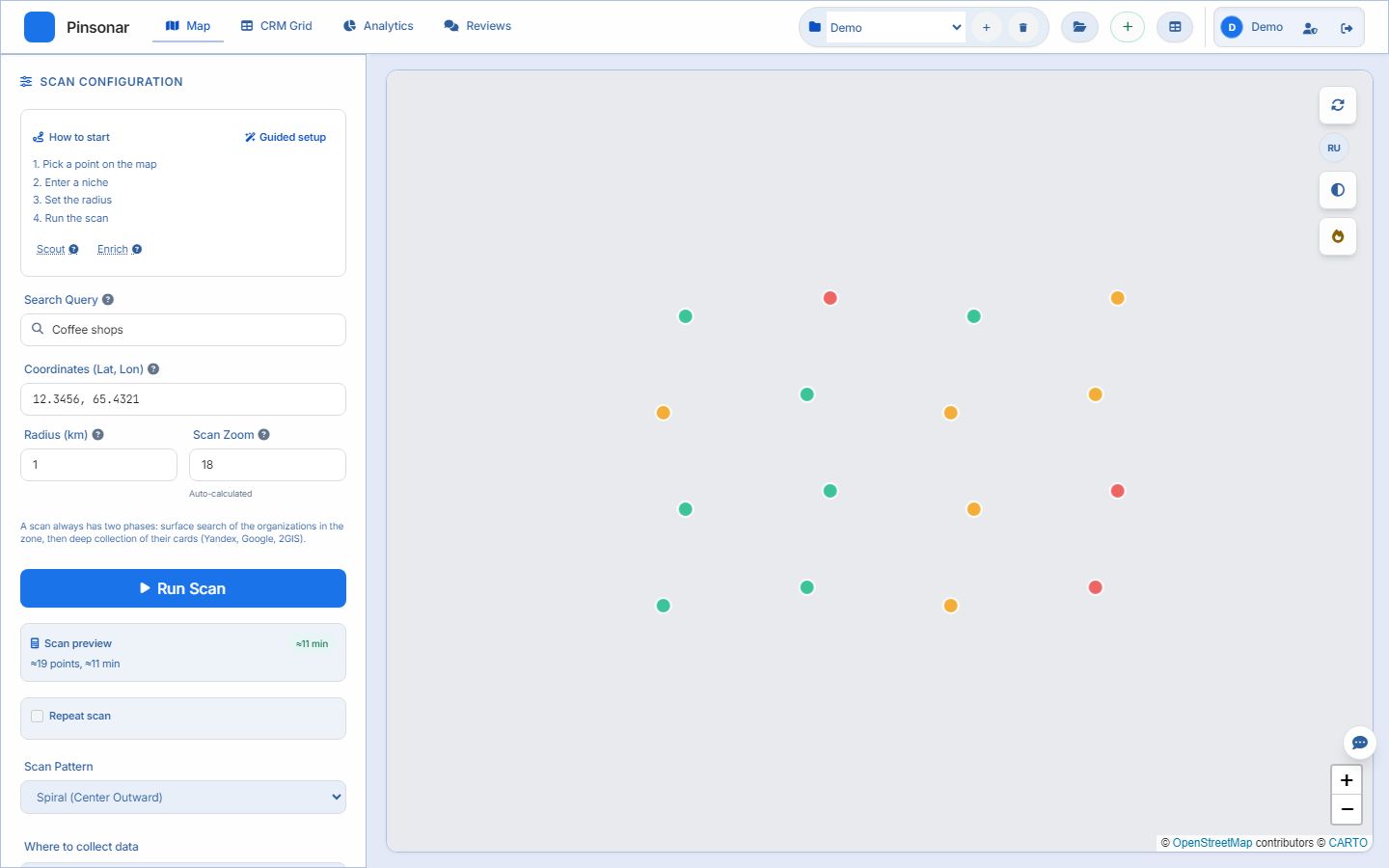This screenshot has height=868, width=1389.
Task: Click the logout icon in header
Action: [x=1347, y=28]
